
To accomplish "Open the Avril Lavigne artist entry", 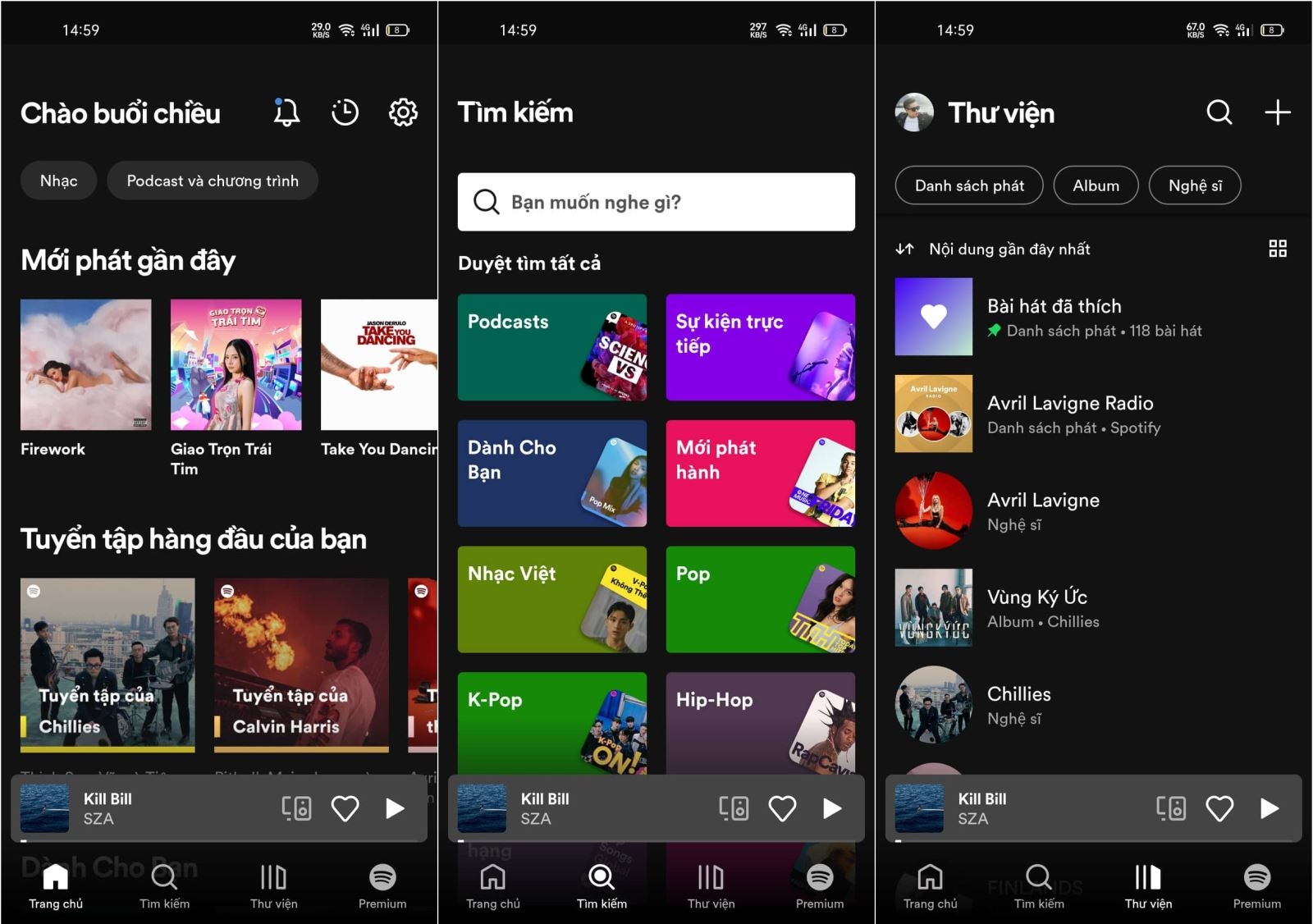I will (x=1093, y=510).
